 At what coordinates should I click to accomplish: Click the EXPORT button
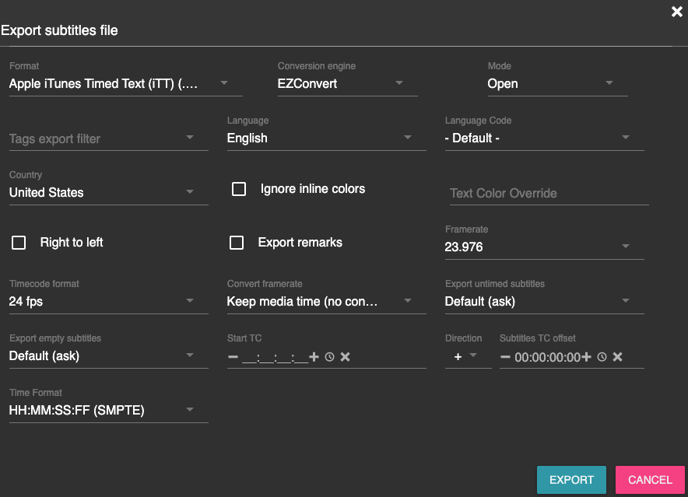pyautogui.click(x=571, y=480)
